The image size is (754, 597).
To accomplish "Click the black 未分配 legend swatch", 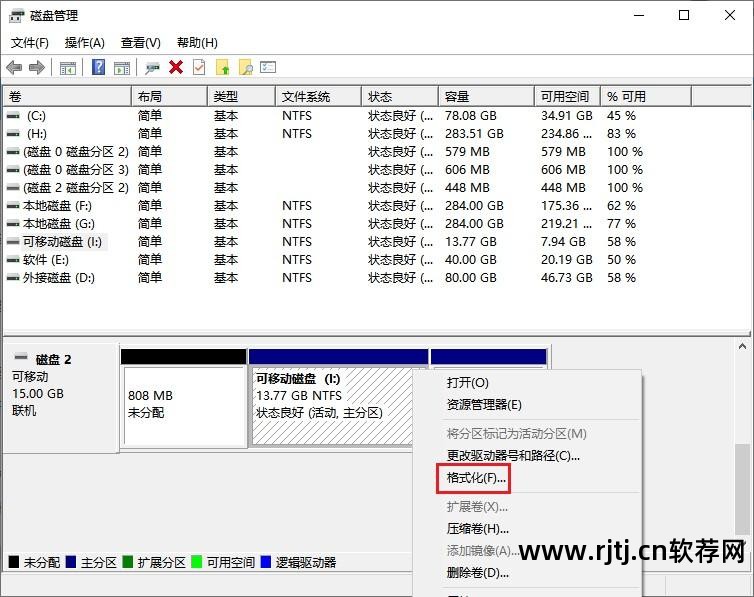I will tap(14, 562).
